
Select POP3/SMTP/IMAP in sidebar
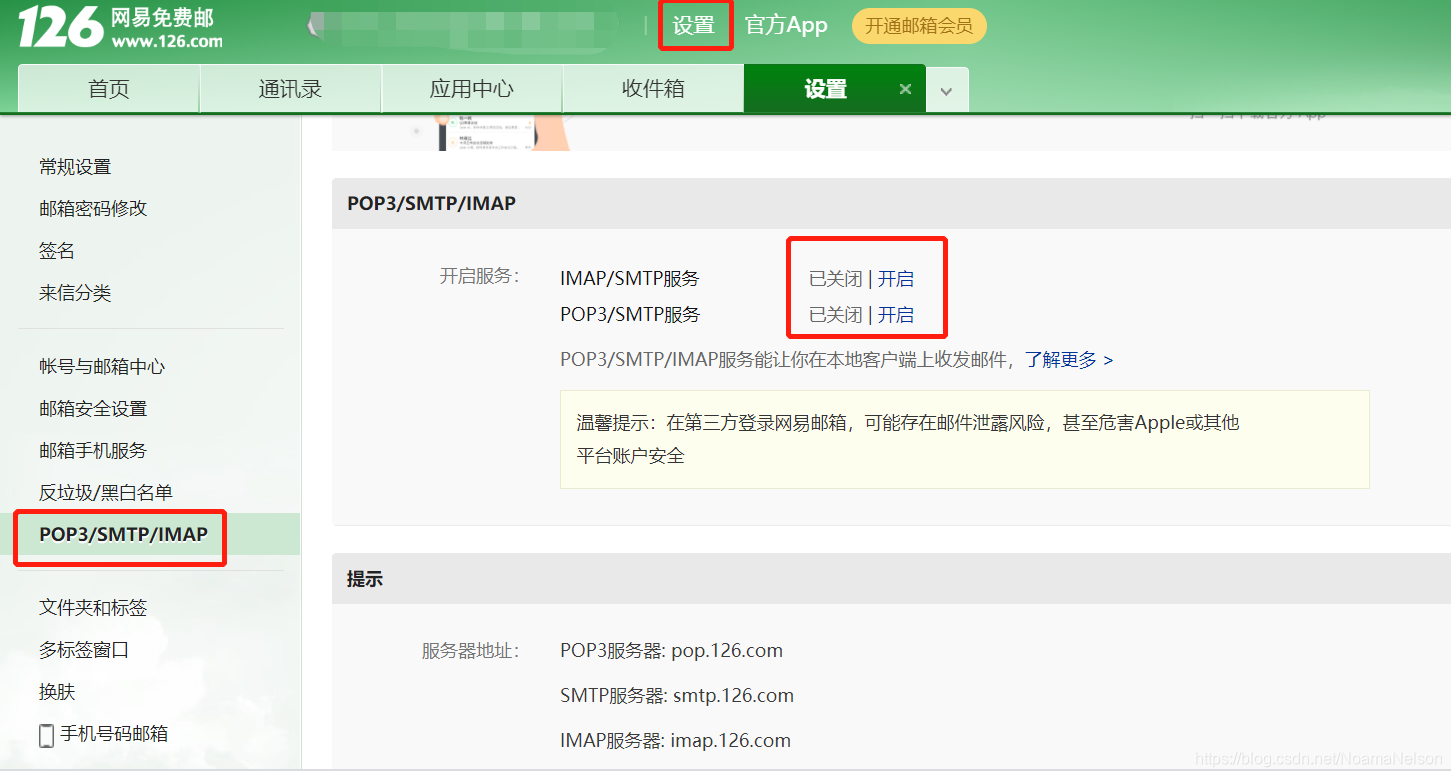pyautogui.click(x=124, y=535)
